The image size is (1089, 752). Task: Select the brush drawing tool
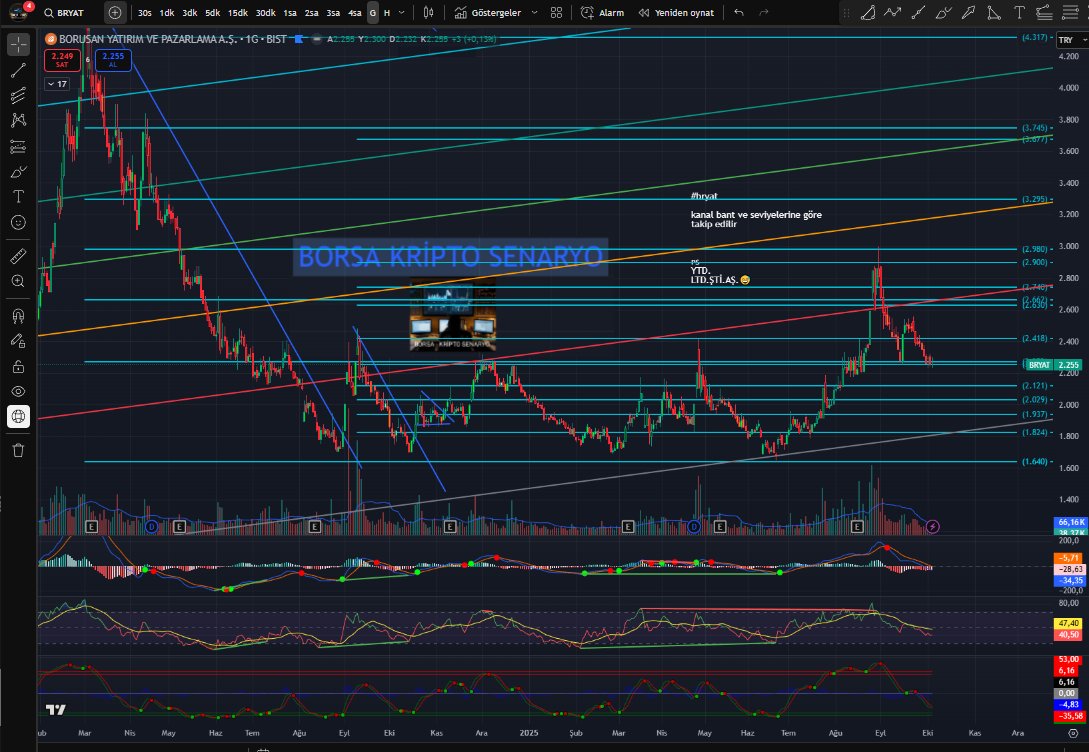(18, 172)
